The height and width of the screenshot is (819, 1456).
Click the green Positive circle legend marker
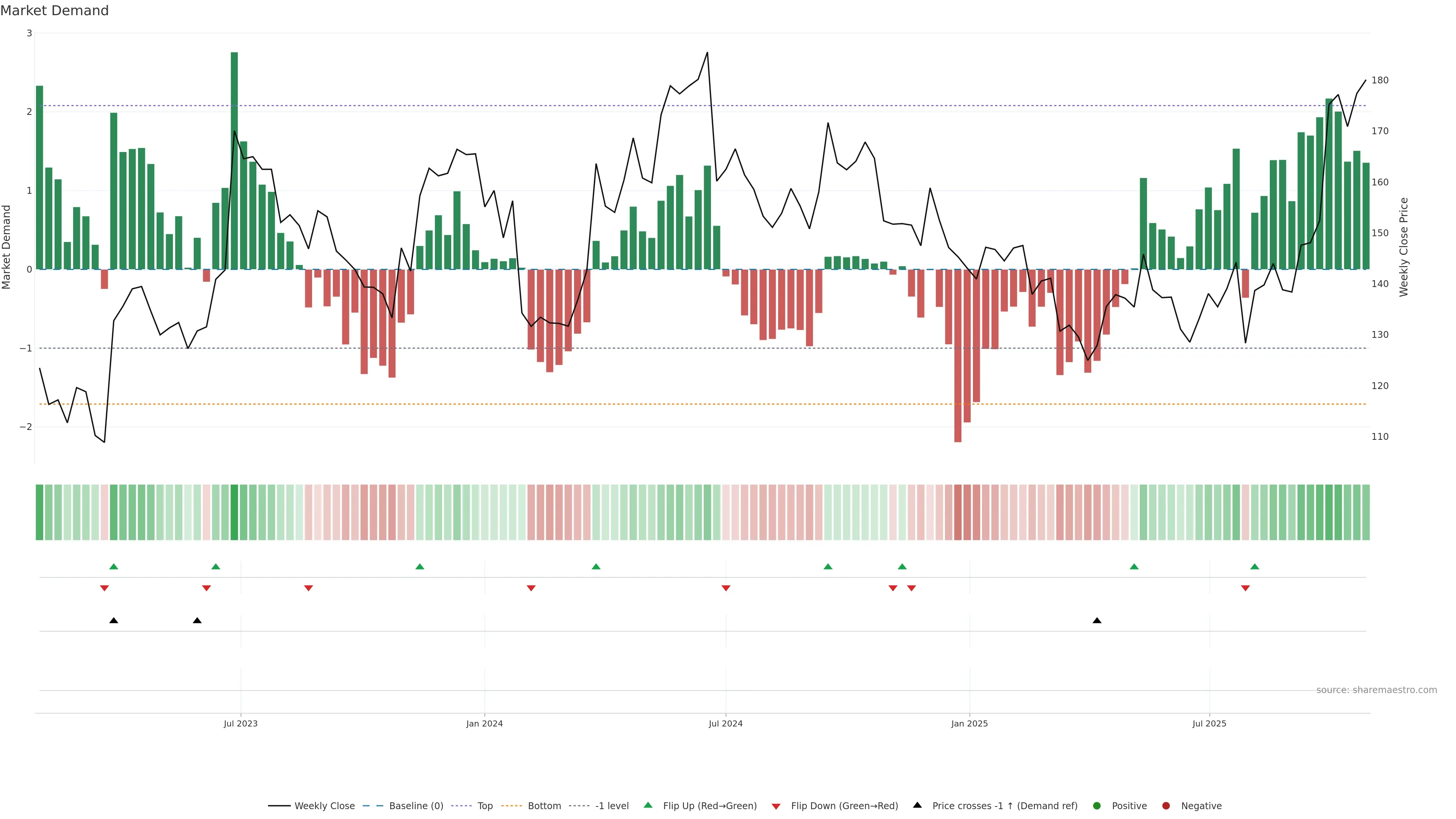1097,805
